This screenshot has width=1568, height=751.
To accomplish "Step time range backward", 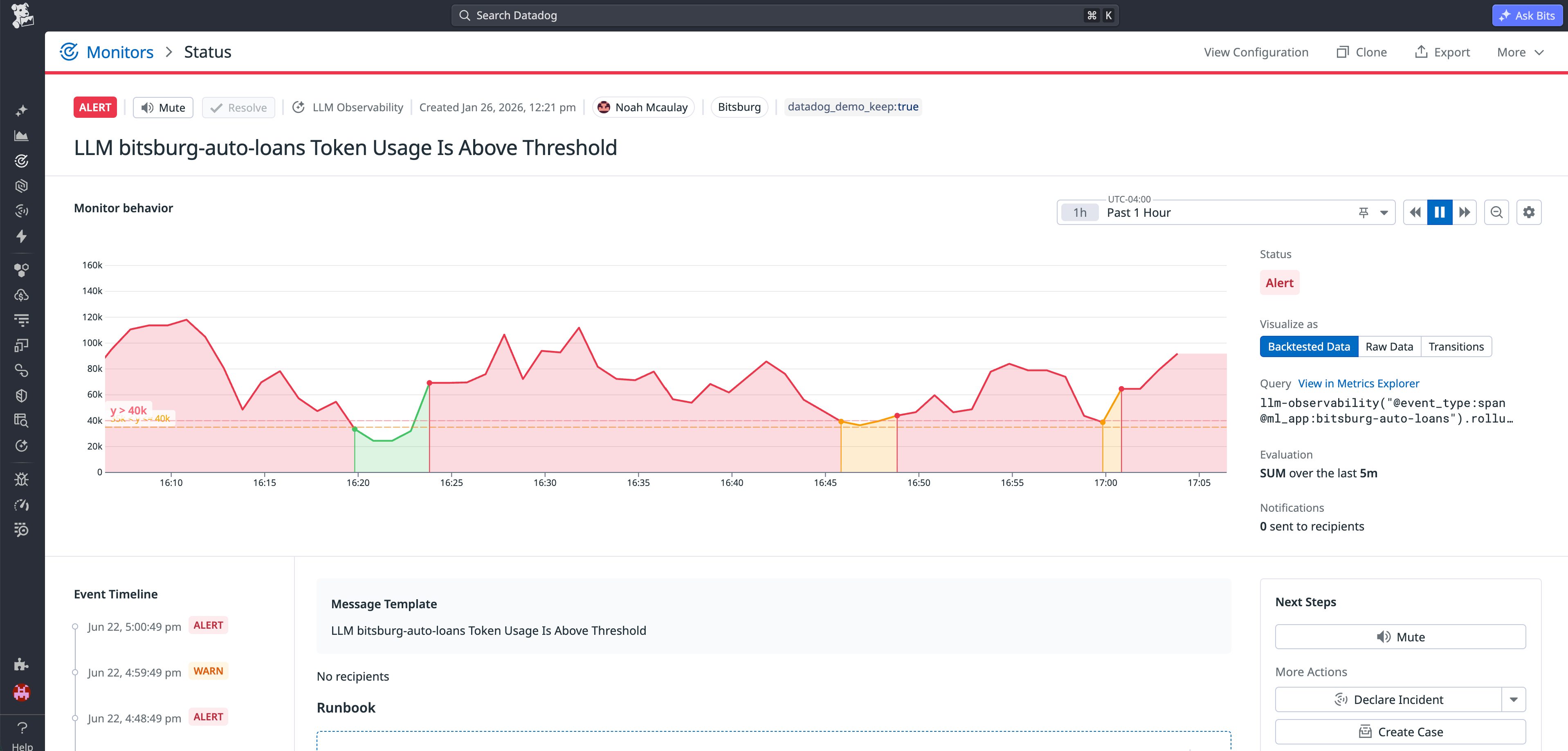I will click(x=1415, y=212).
